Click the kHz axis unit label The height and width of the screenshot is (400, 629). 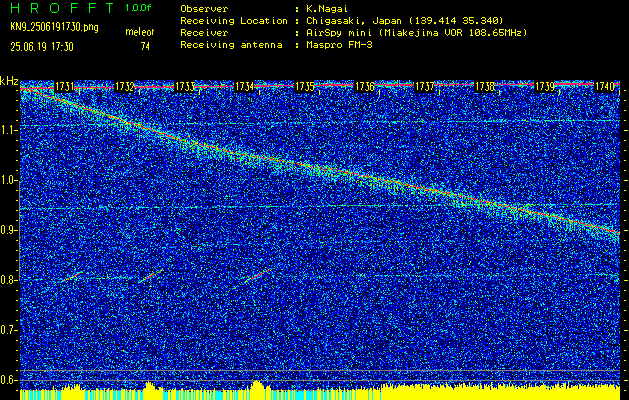point(9,81)
